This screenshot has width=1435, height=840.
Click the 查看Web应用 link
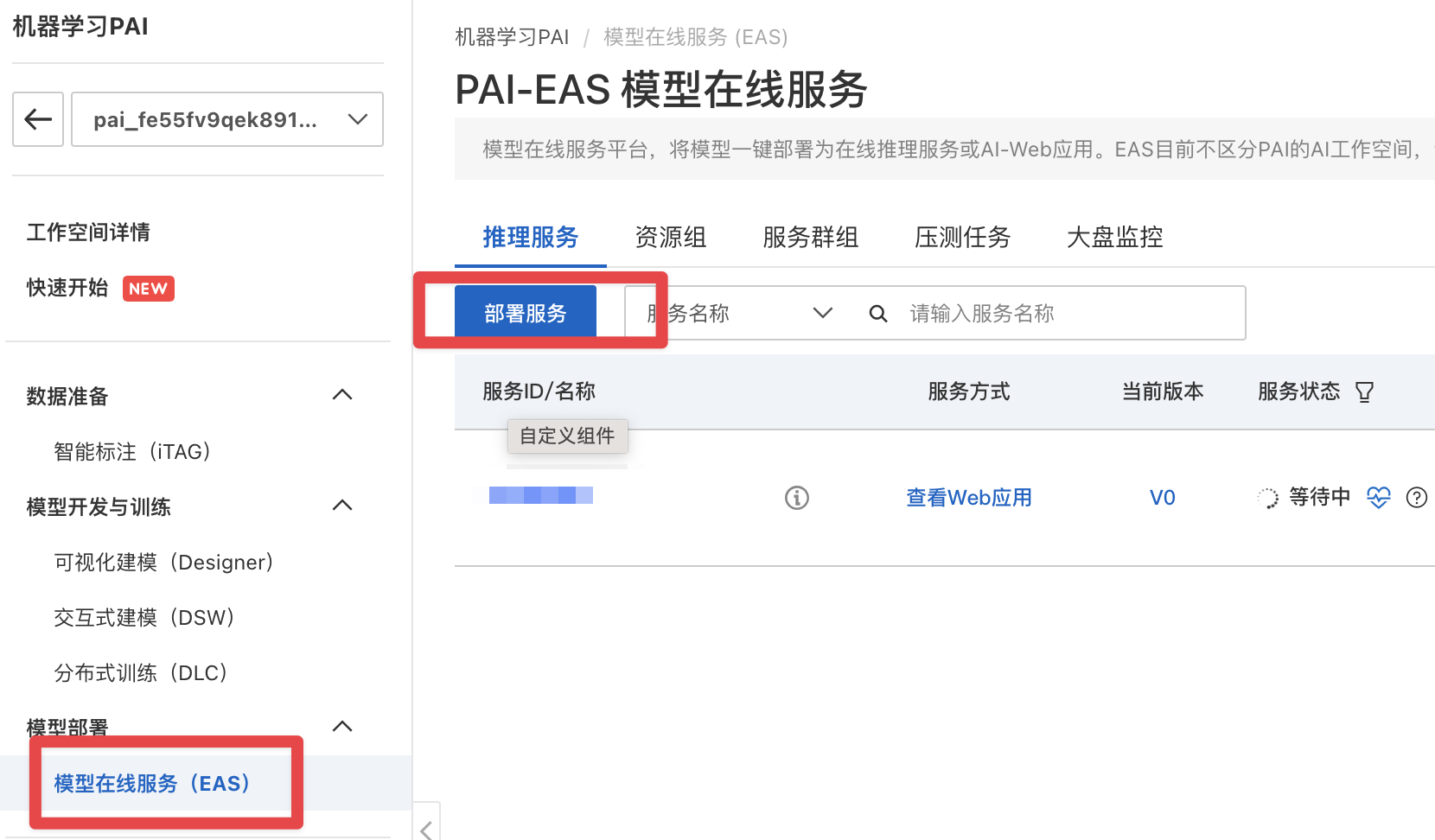(969, 498)
